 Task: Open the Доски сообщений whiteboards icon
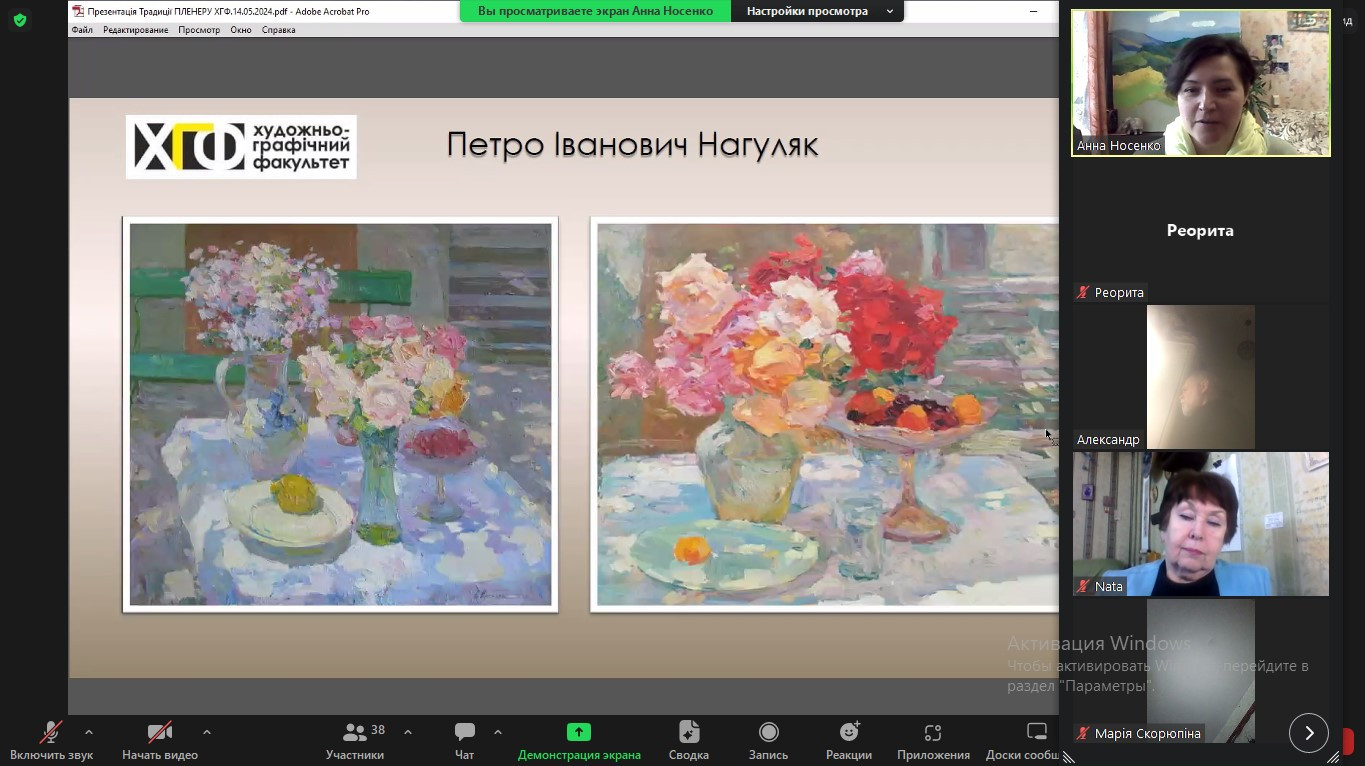(1037, 732)
